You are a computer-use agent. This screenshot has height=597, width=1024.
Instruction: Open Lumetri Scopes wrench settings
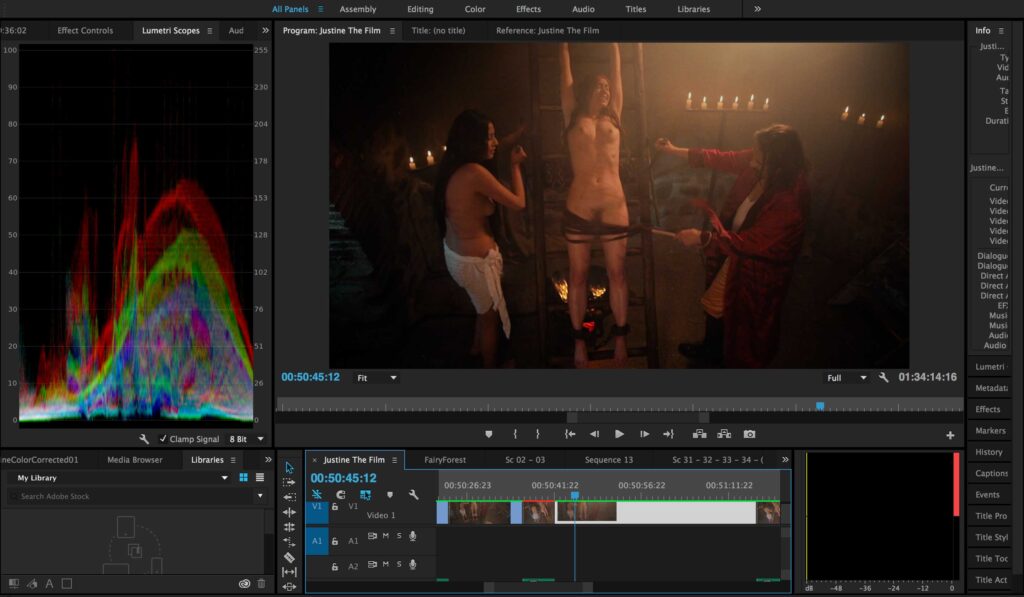coord(144,439)
